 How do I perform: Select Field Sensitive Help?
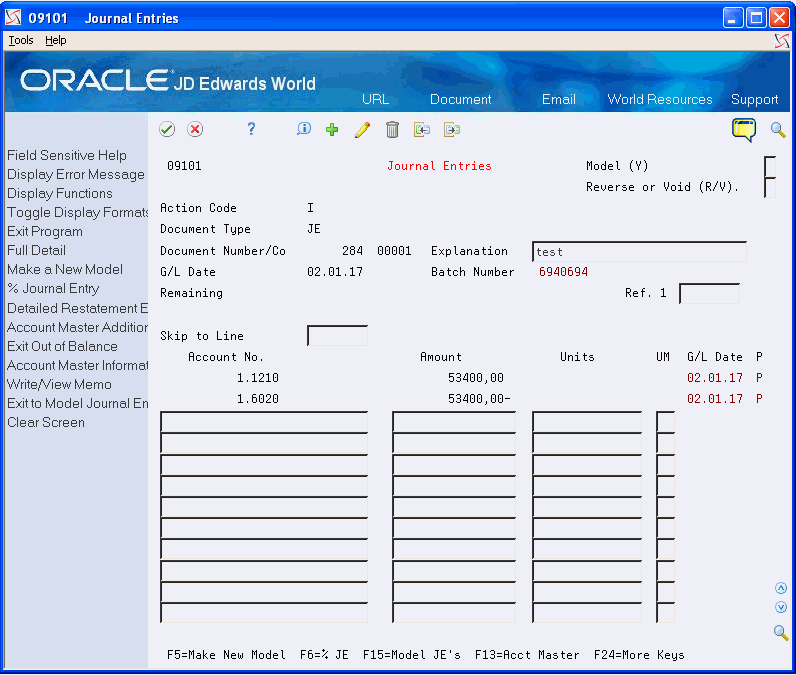tap(67, 155)
